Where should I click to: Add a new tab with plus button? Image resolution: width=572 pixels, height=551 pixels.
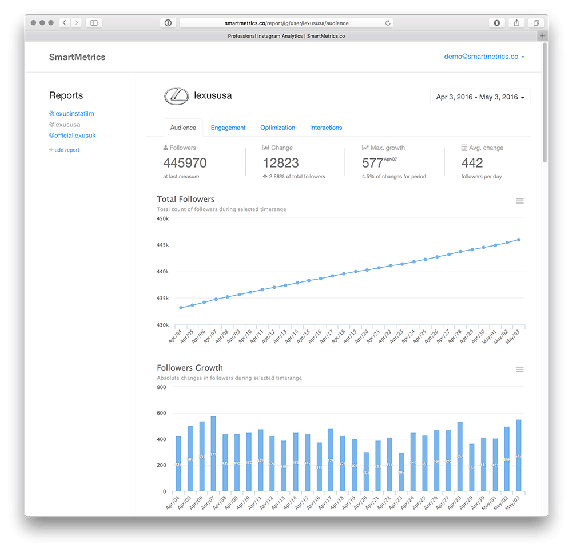point(542,36)
